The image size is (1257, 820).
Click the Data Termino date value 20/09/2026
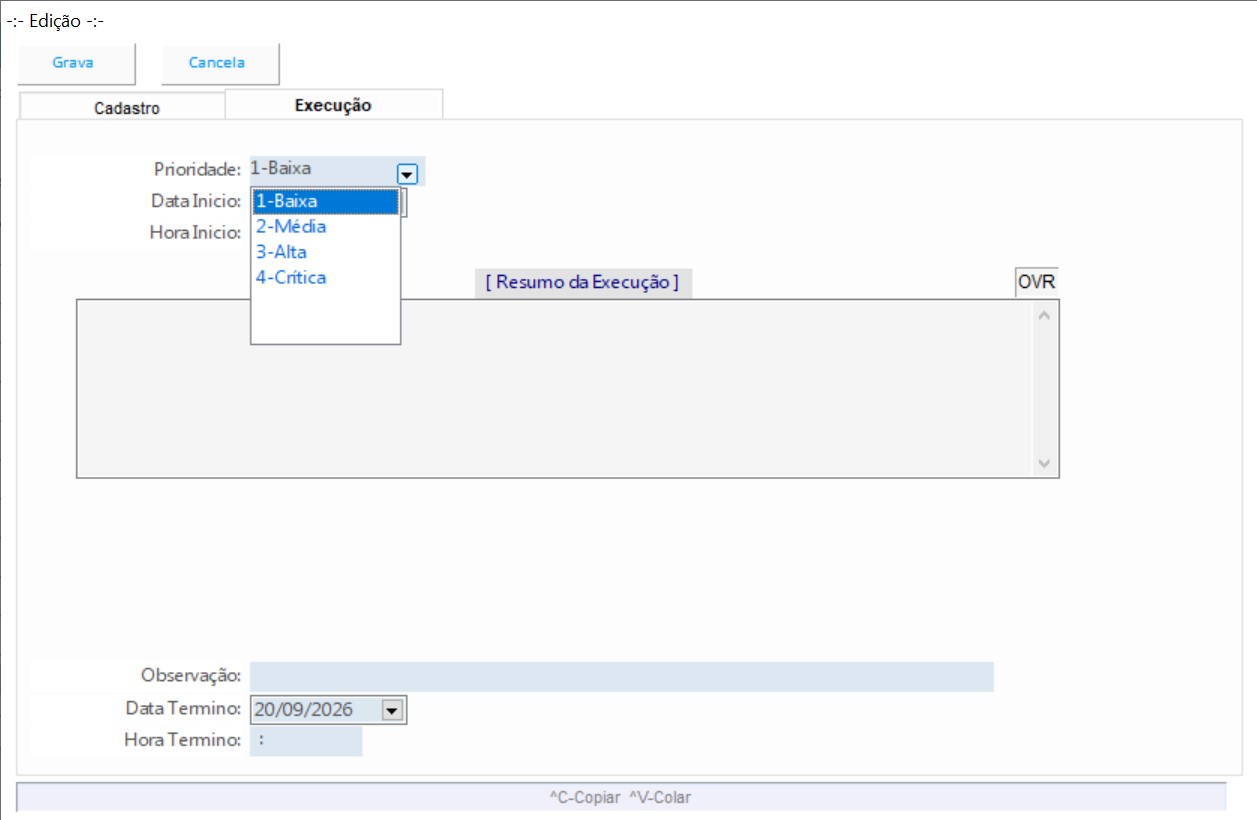[x=304, y=710]
